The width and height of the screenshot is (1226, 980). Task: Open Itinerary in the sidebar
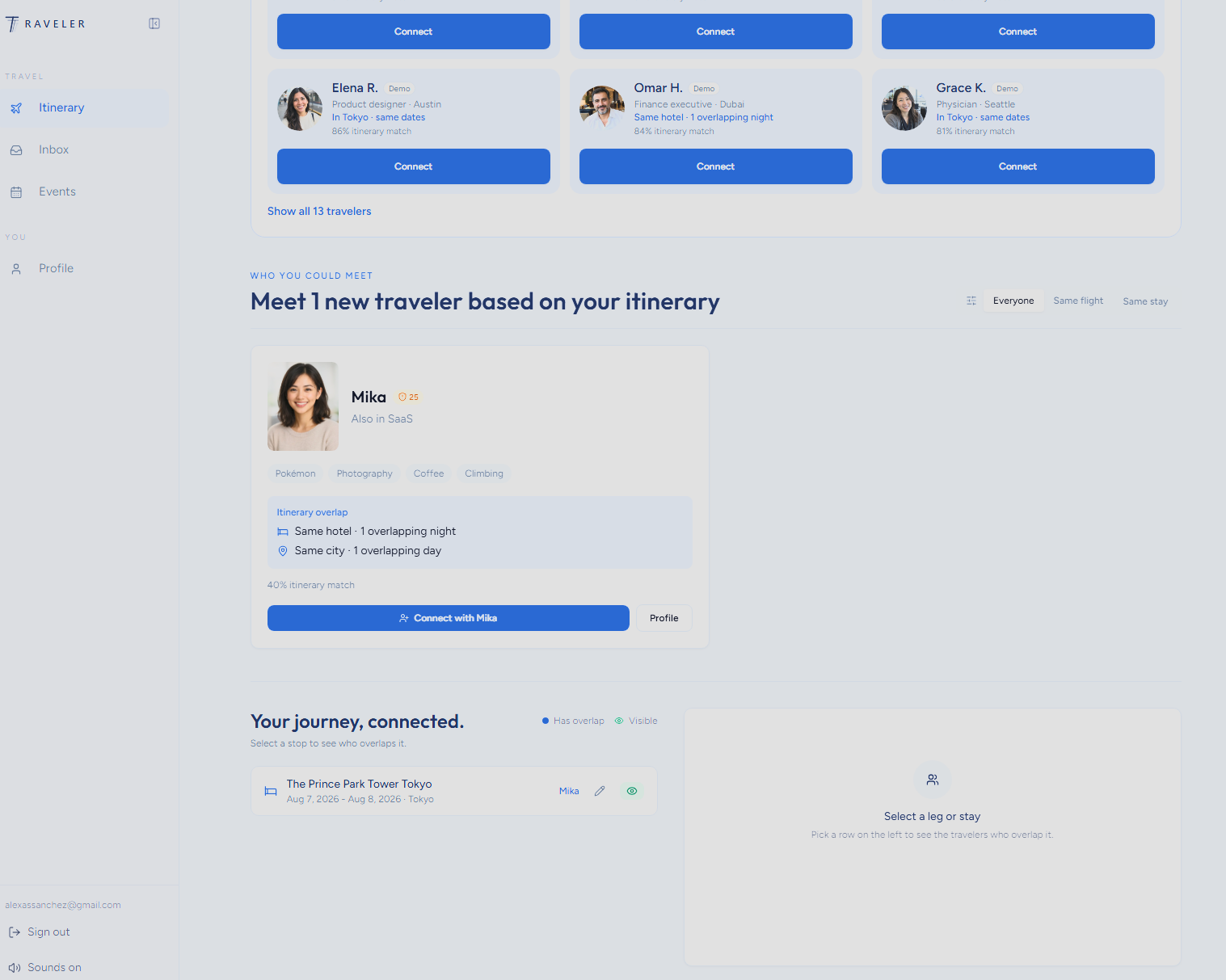[84, 107]
